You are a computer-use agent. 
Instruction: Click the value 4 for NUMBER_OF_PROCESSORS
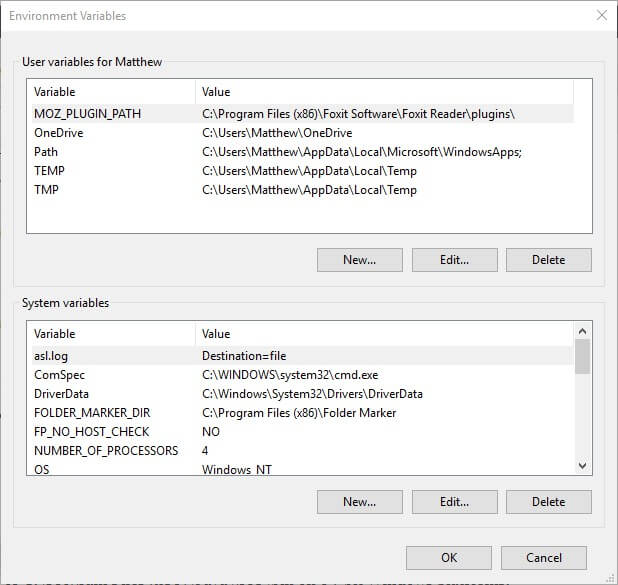(x=205, y=451)
